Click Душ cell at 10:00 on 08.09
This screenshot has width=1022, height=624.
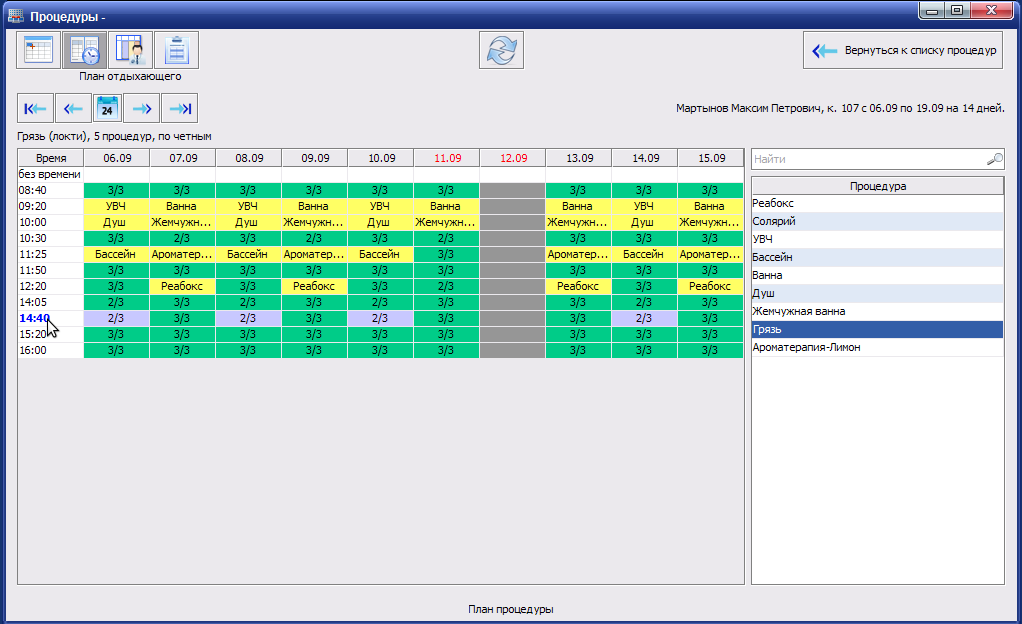click(248, 222)
